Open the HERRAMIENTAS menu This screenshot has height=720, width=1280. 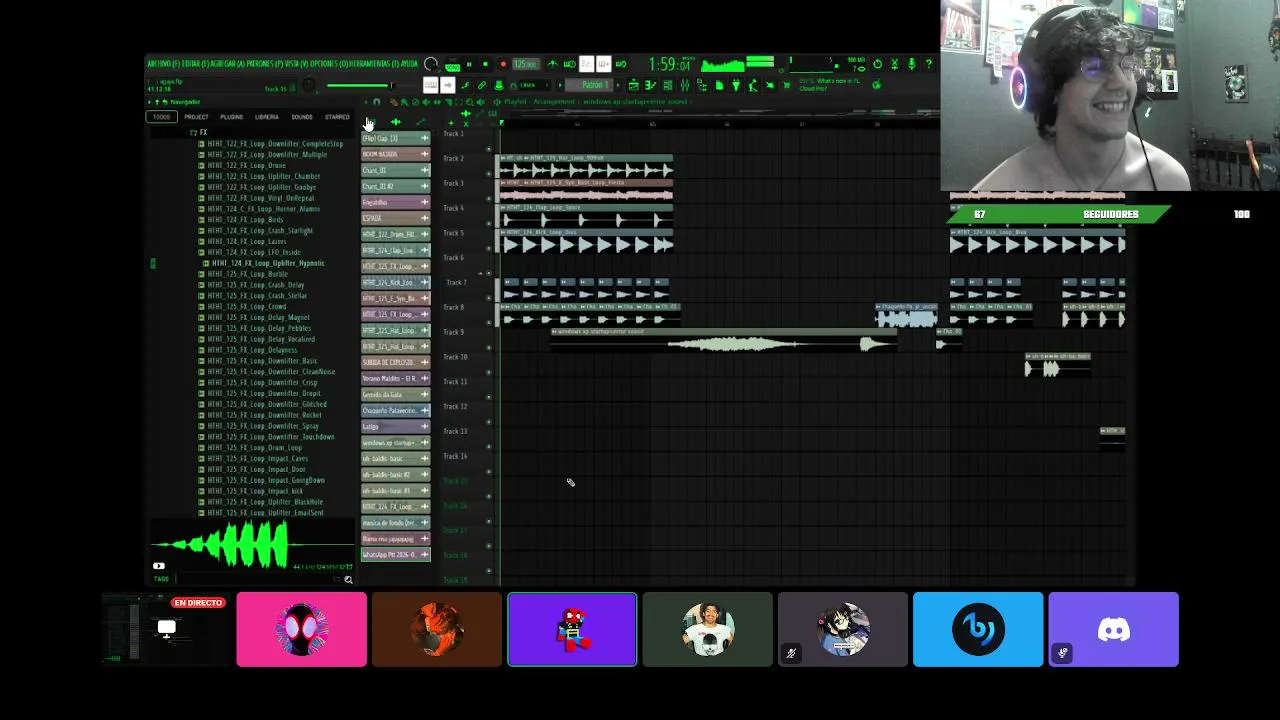[372, 64]
